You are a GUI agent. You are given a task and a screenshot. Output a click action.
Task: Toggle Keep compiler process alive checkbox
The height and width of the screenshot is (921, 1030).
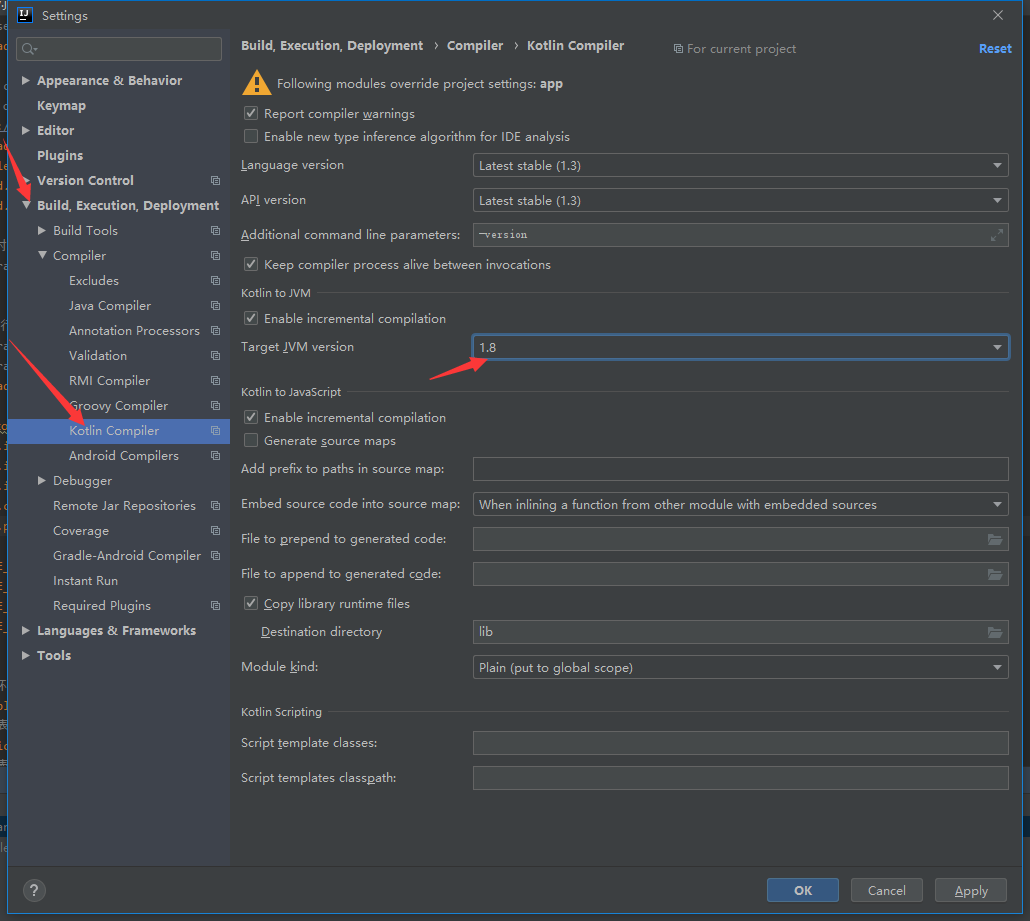251,264
